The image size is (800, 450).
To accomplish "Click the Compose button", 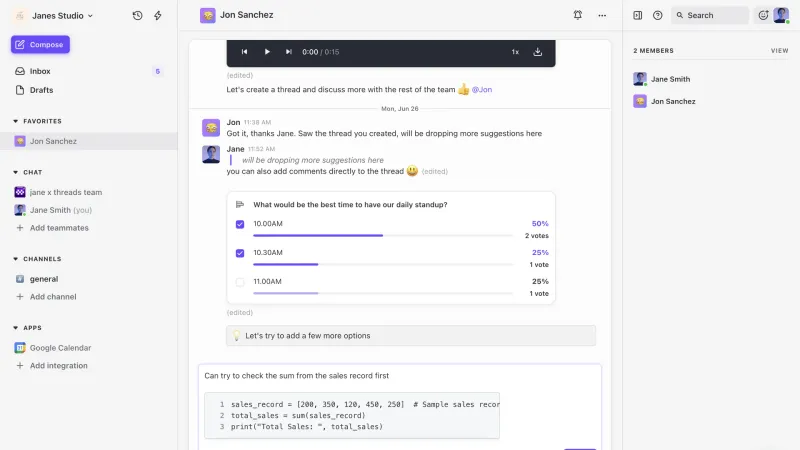I will pos(40,44).
